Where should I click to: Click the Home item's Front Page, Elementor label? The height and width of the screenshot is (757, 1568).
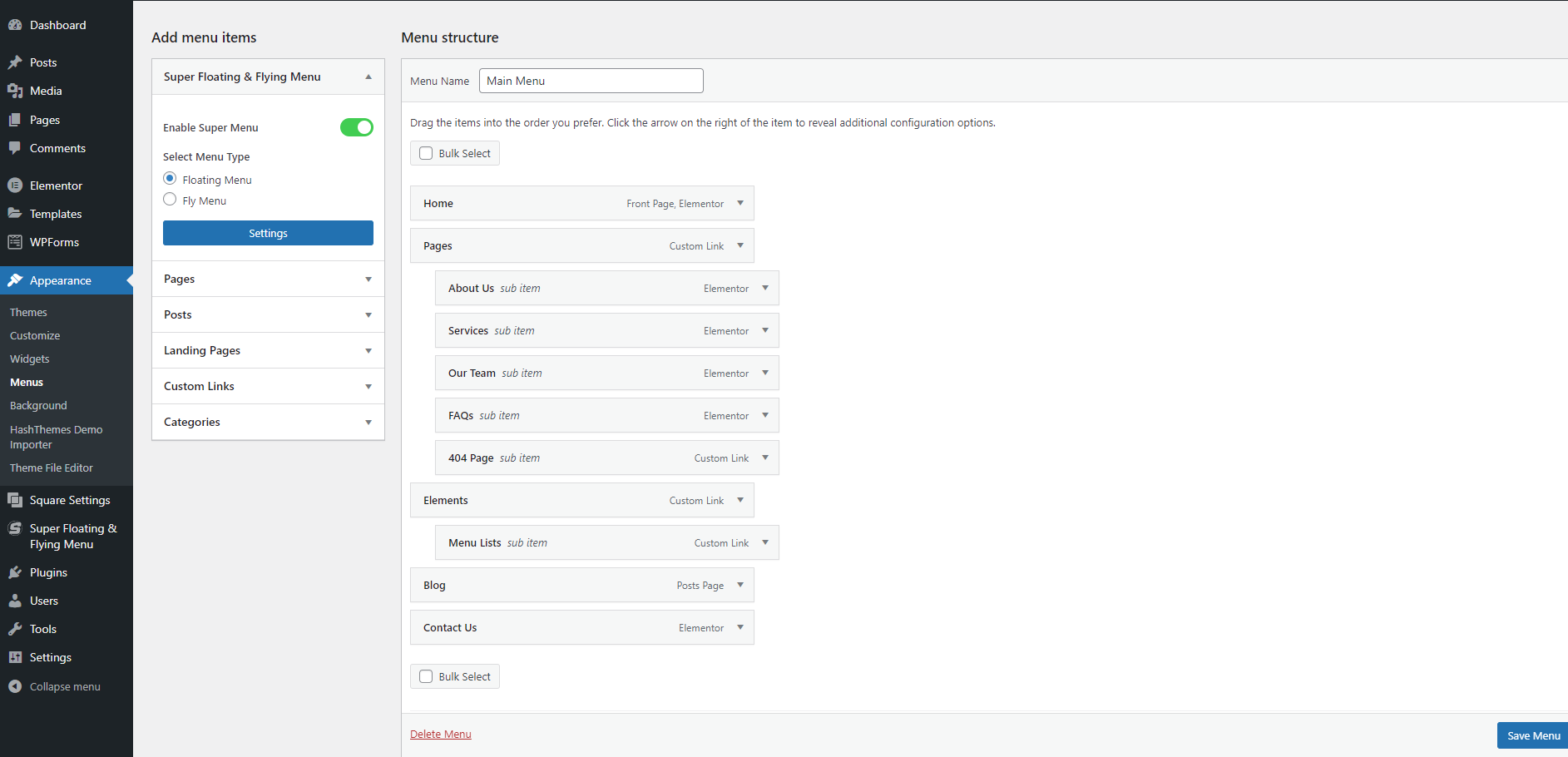[x=675, y=204]
